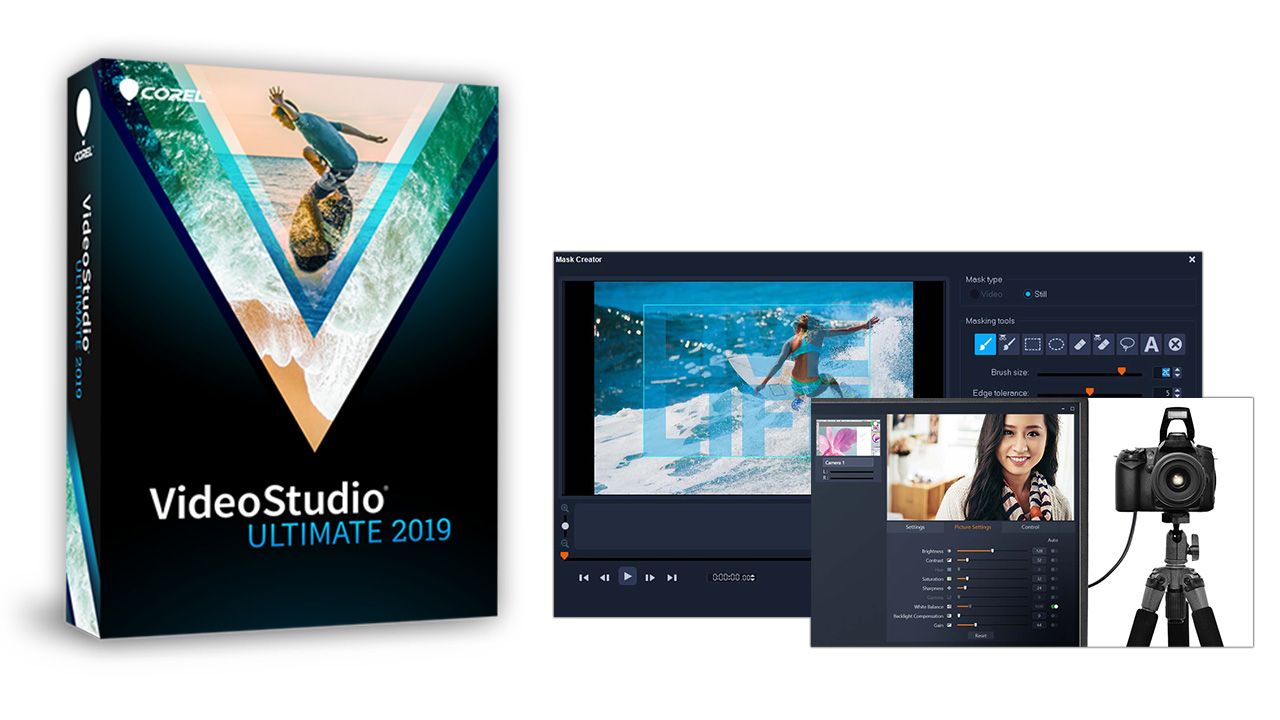
Task: Choose the Rectangle mask tool
Action: click(1033, 344)
